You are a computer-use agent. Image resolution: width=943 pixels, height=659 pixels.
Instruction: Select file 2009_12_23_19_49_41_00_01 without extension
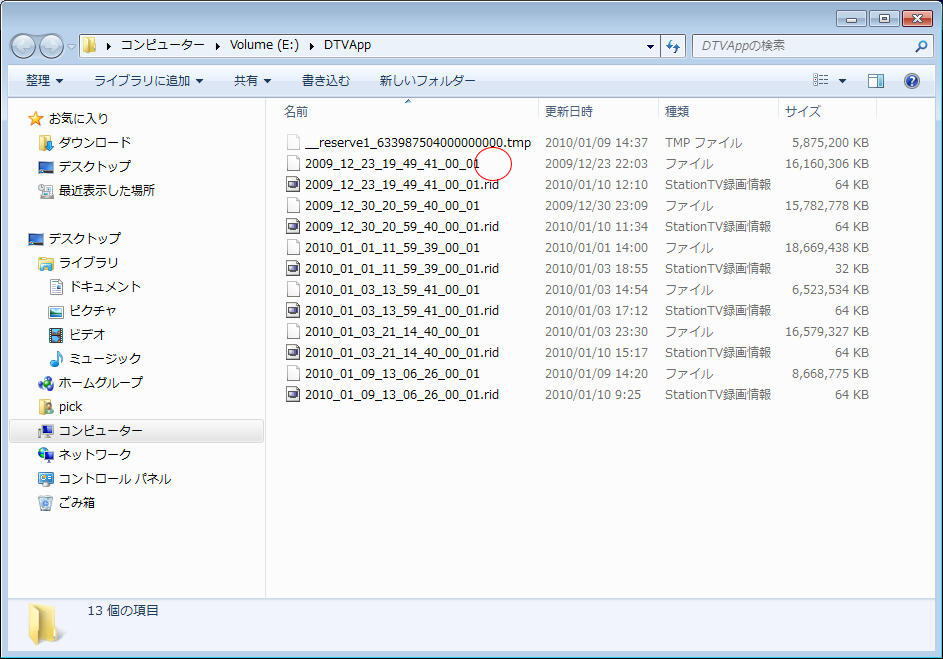pyautogui.click(x=392, y=164)
